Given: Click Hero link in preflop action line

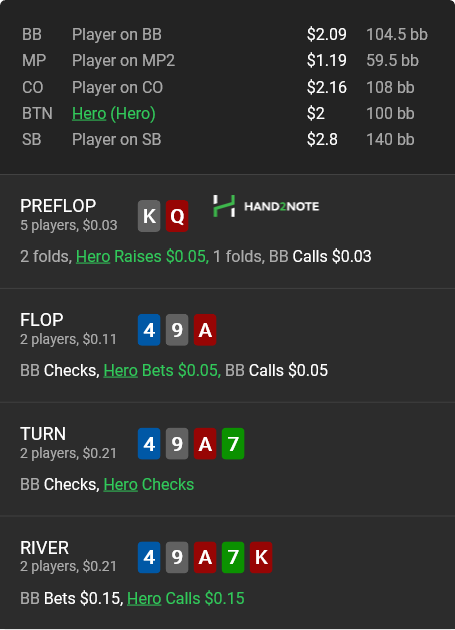Looking at the screenshot, I should [x=93, y=256].
